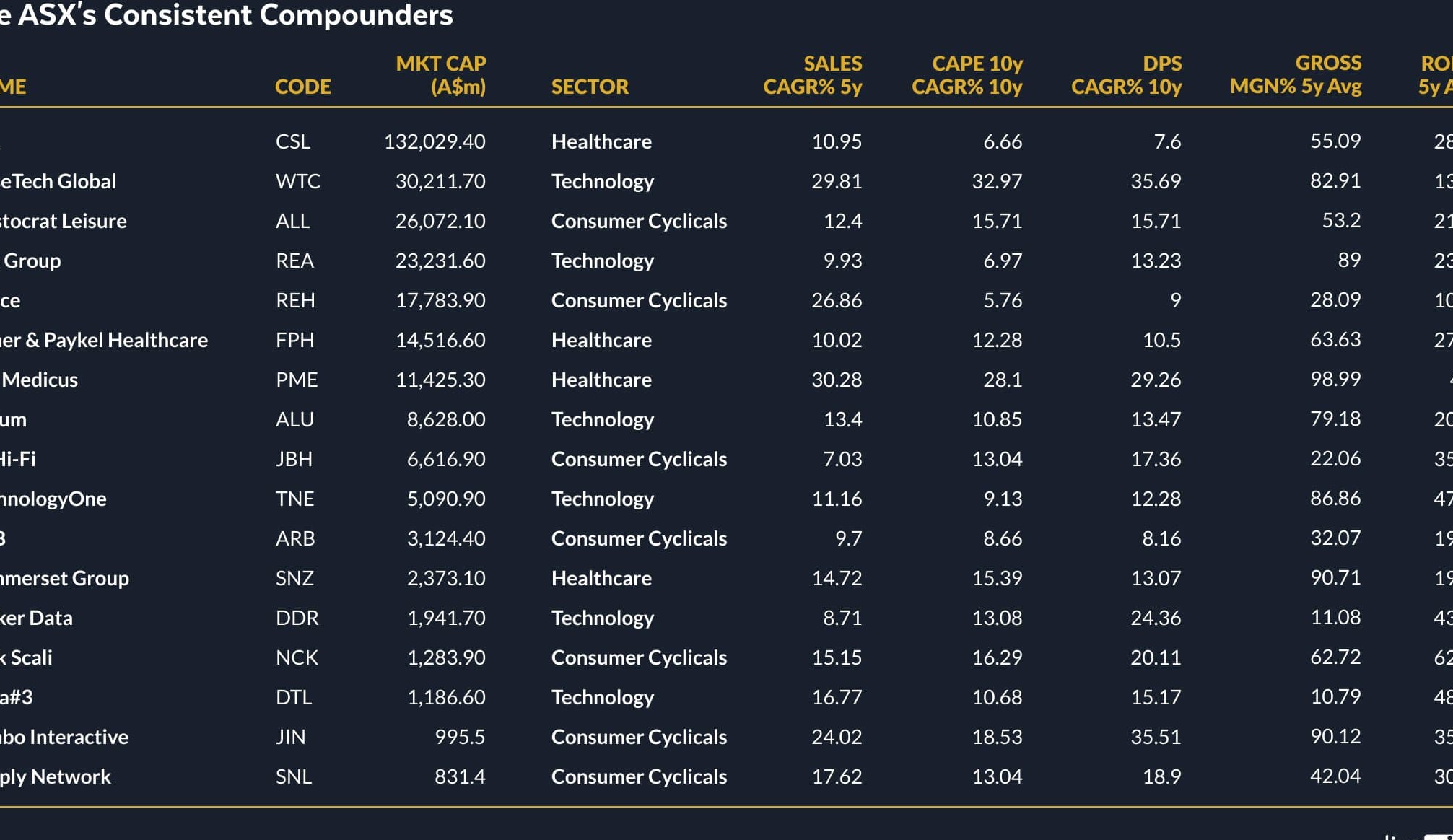The image size is (1453, 840).
Task: Click SNL's market cap 831.4
Action: point(460,776)
